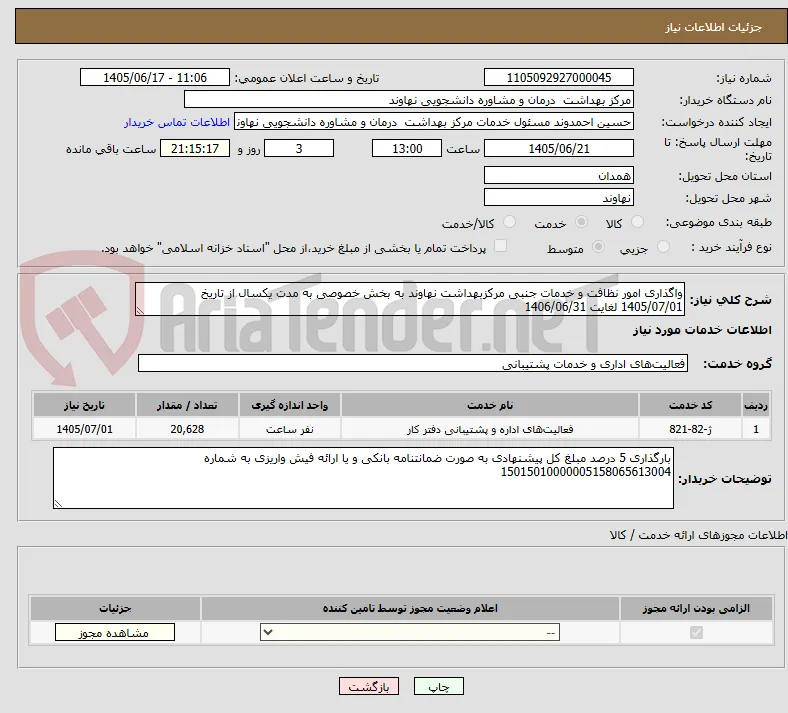Click the نام خدمت column header
788x713 pixels.
point(490,405)
